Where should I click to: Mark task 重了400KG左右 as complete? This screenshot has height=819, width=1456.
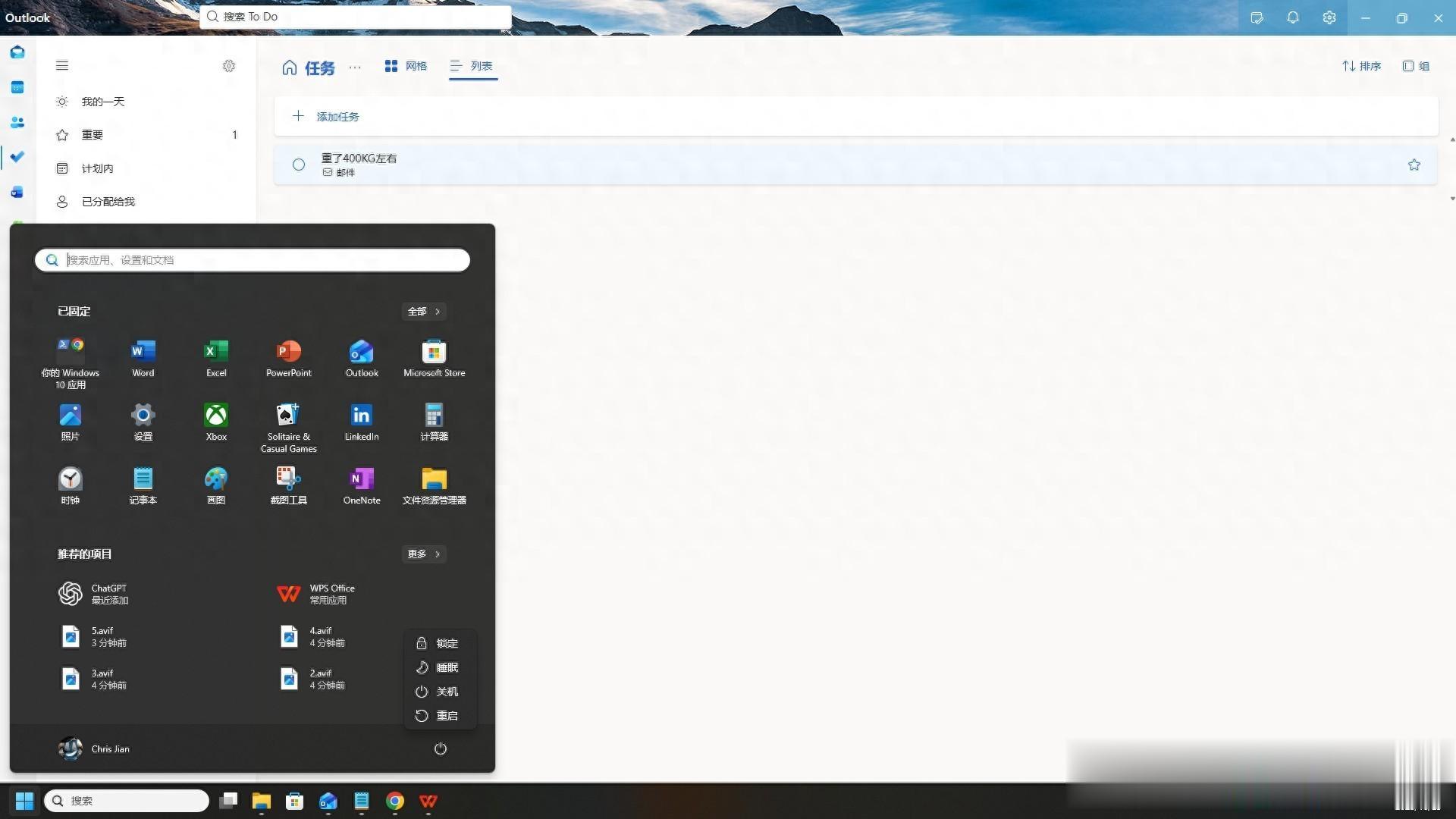298,165
